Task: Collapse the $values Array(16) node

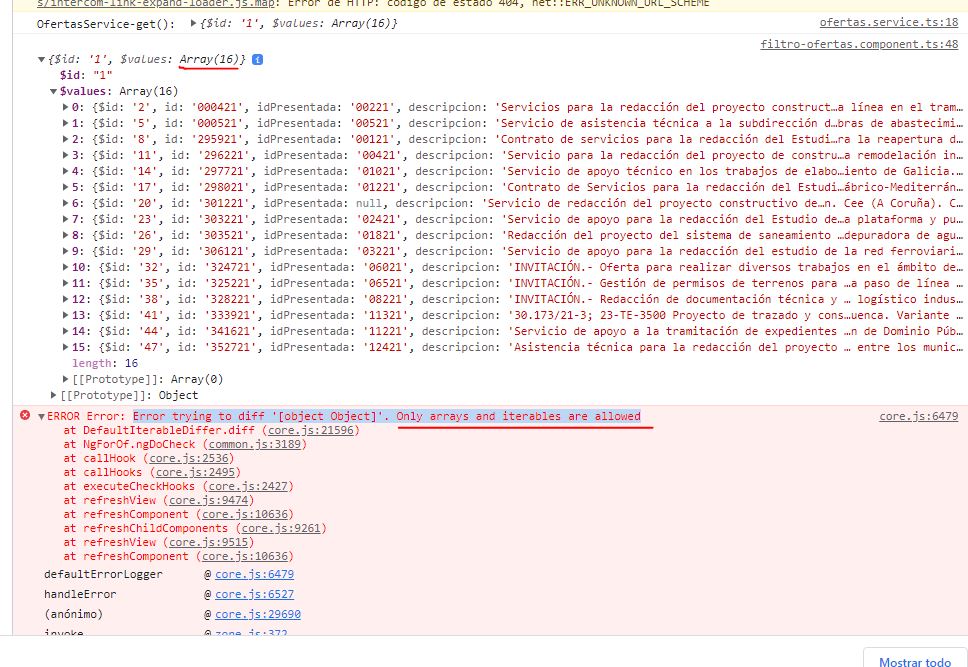Action: click(54, 91)
